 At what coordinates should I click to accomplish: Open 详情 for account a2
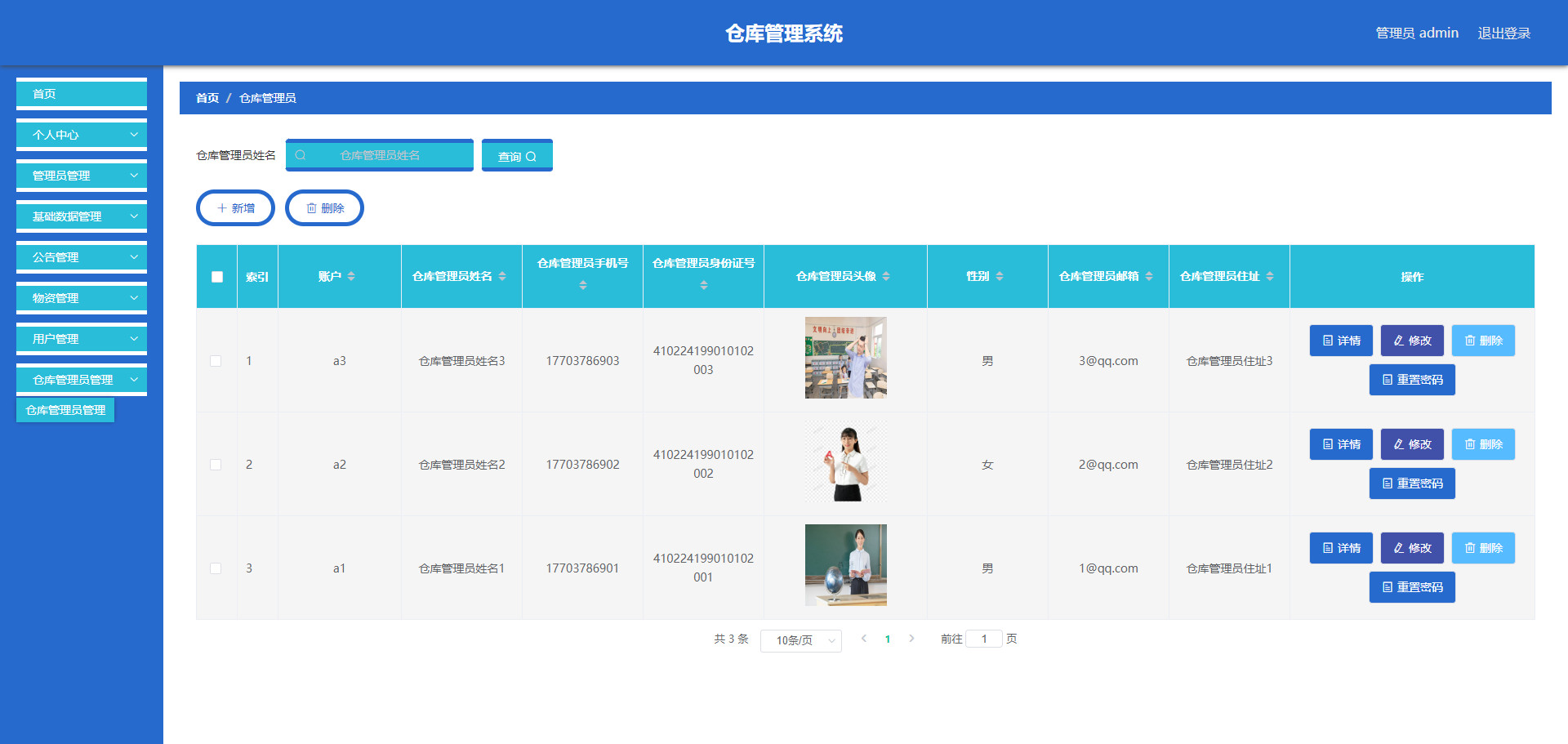[1341, 444]
